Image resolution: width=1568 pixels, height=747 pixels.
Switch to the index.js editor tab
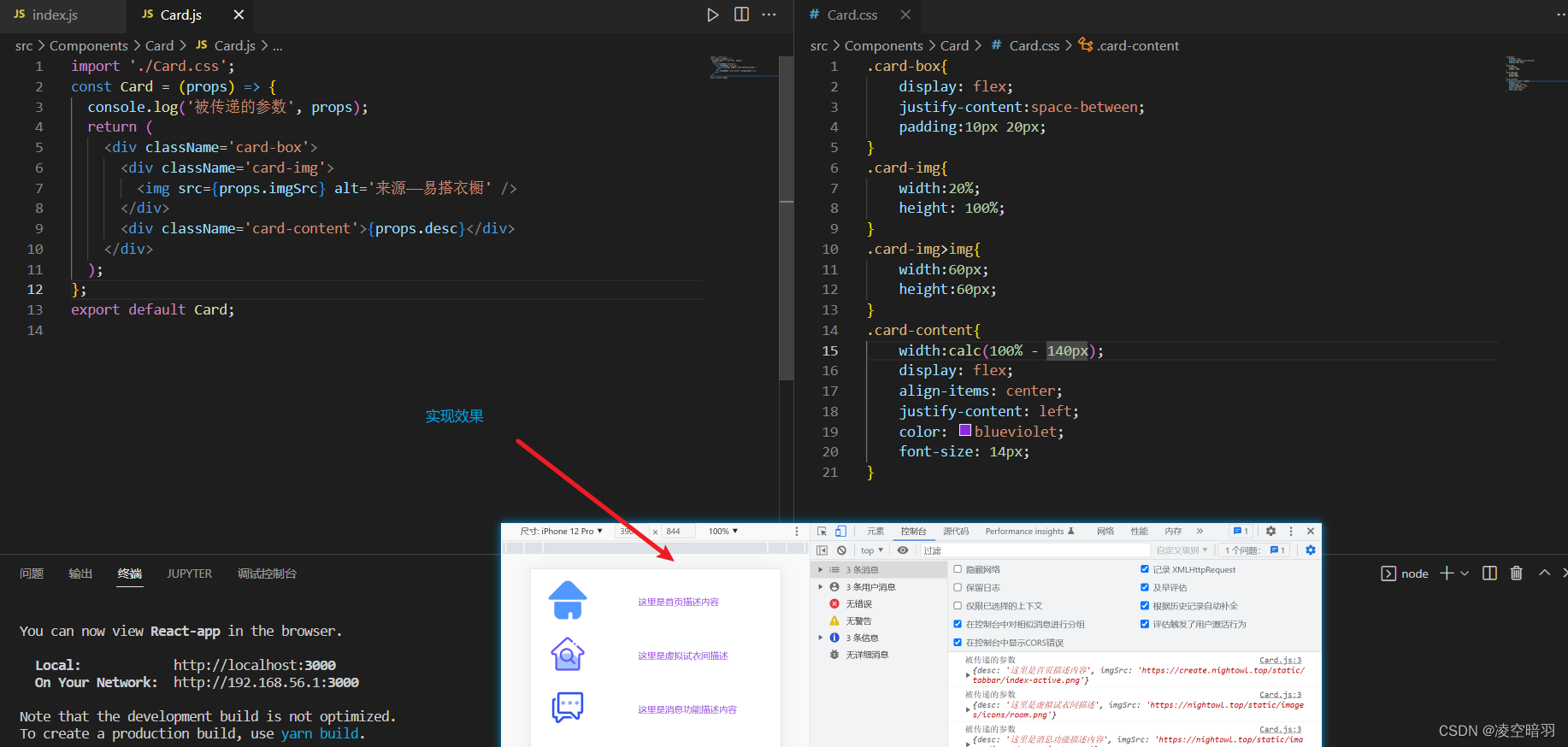[55, 15]
